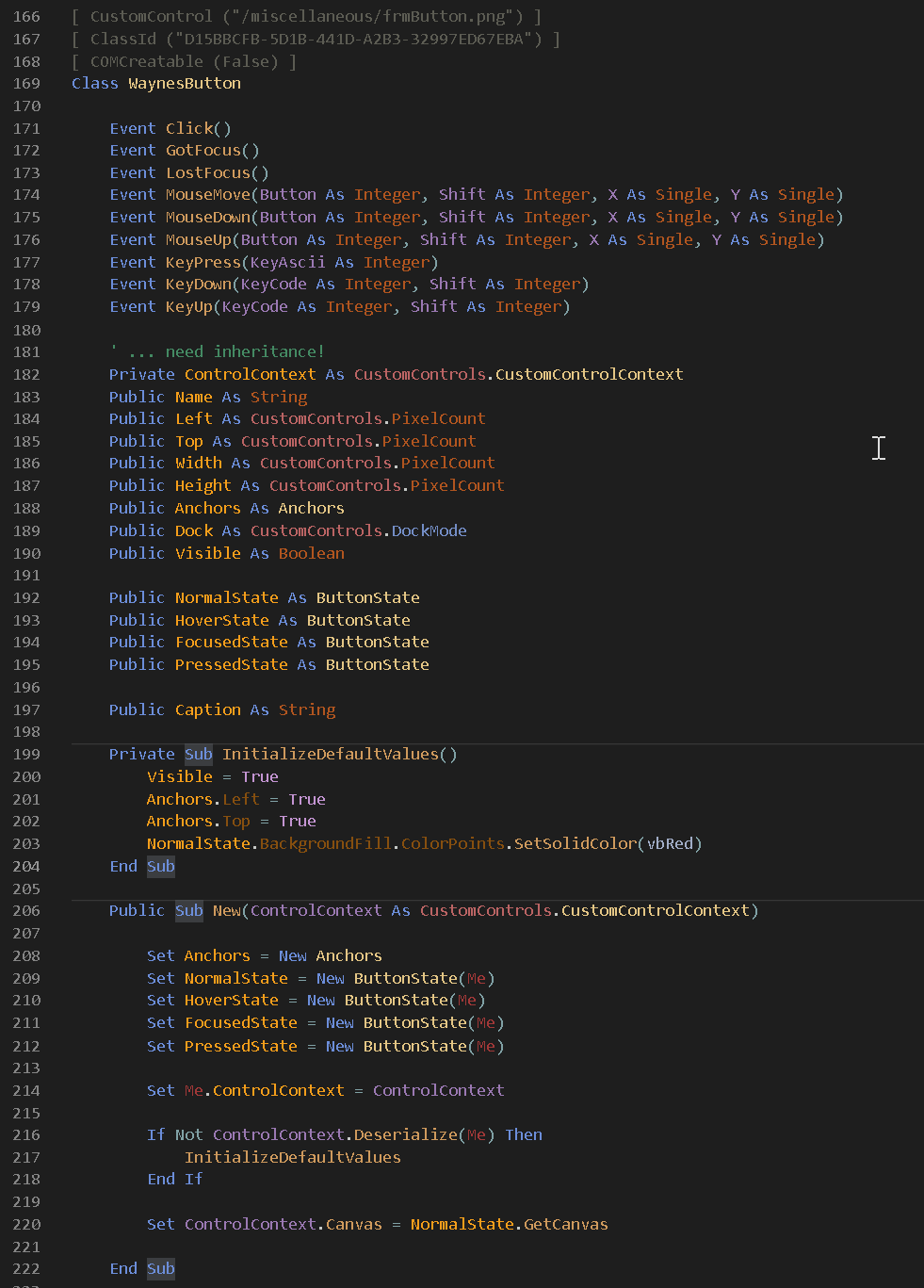Click the Boolean type on line 190
924x1288 pixels.
(311, 553)
